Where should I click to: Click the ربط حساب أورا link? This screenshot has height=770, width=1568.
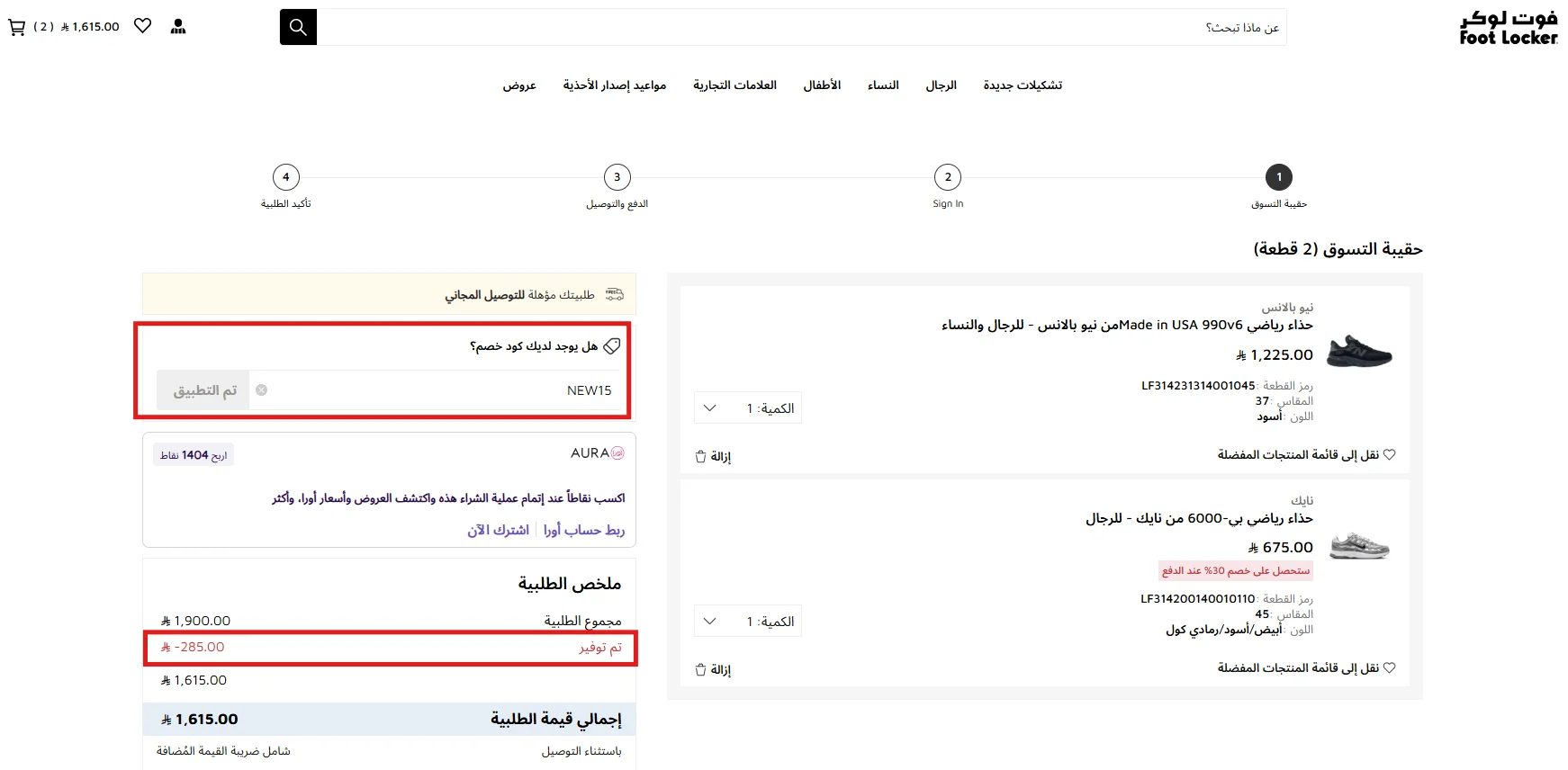(x=584, y=531)
